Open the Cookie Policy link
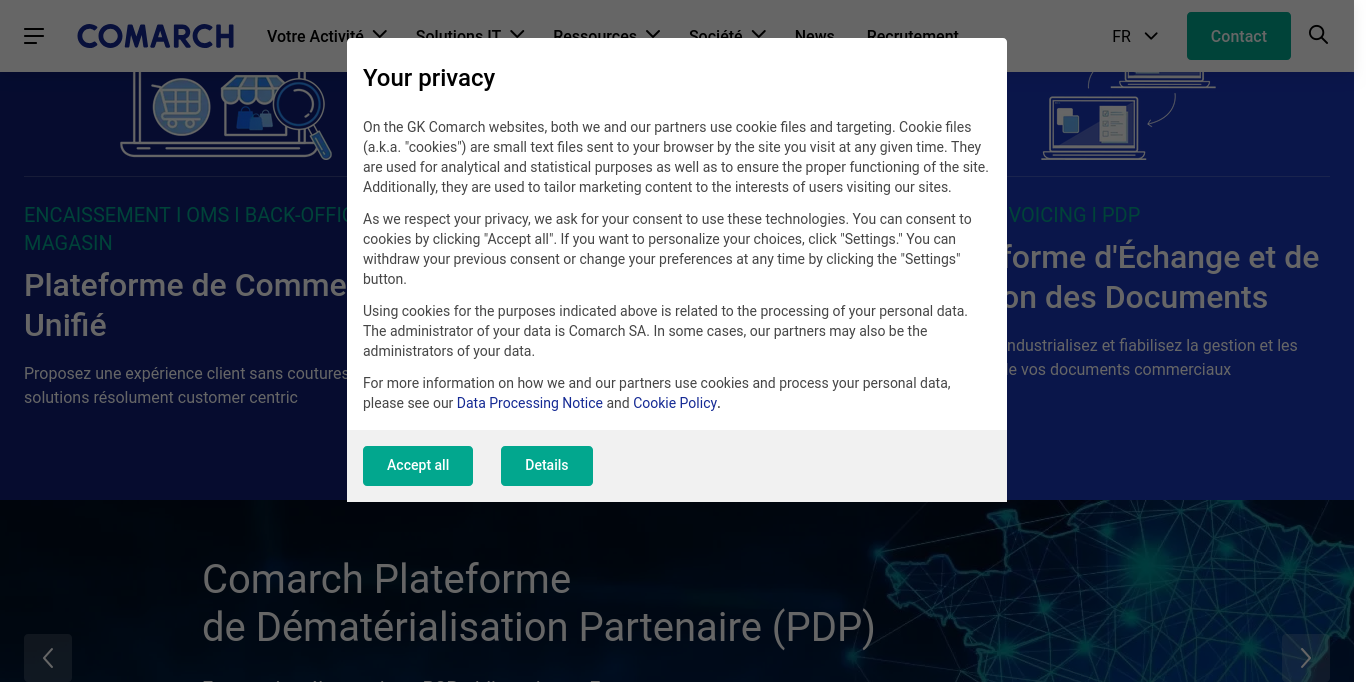This screenshot has height=682, width=1366. [675, 403]
